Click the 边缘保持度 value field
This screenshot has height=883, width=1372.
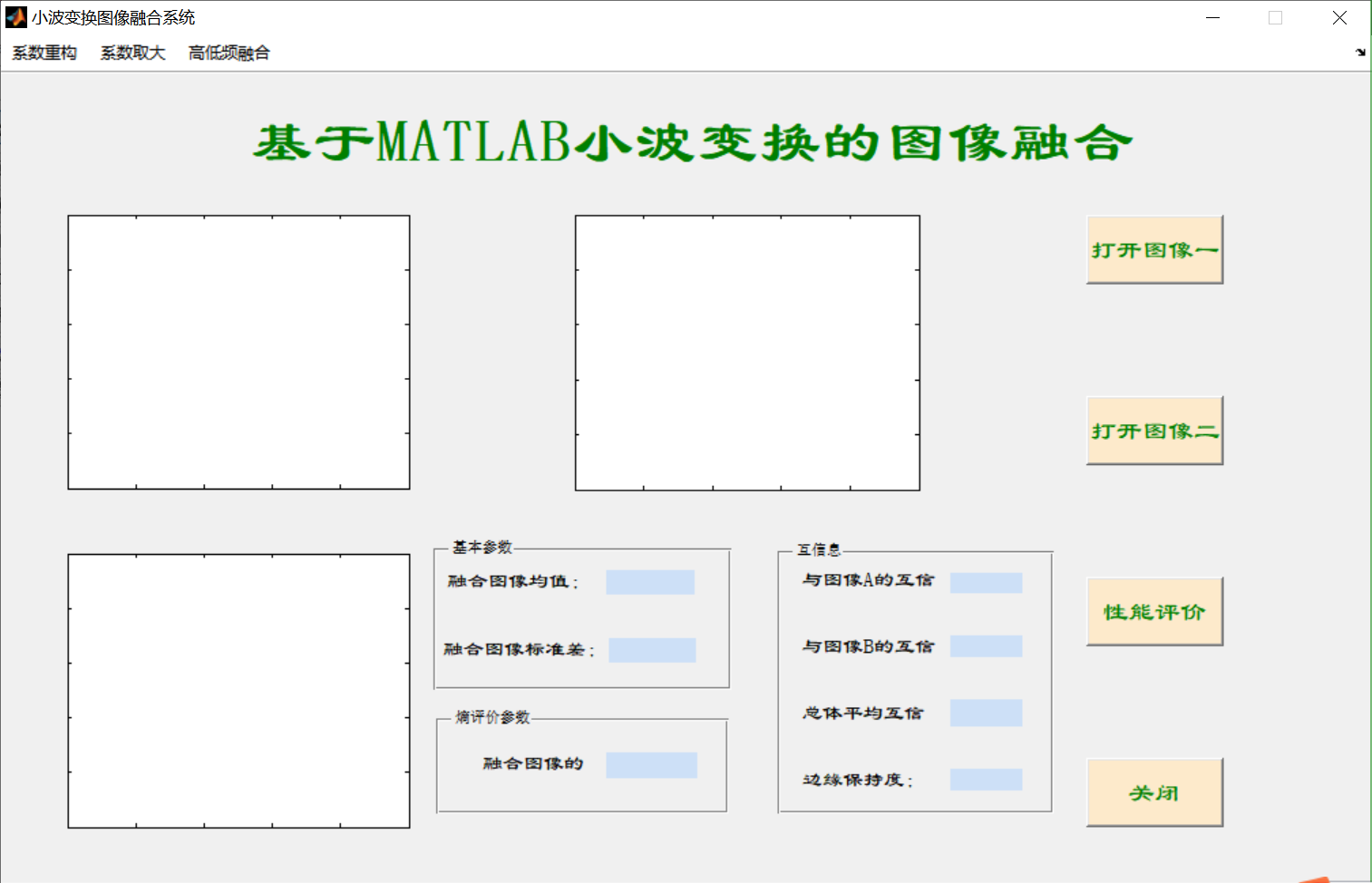pos(985,778)
